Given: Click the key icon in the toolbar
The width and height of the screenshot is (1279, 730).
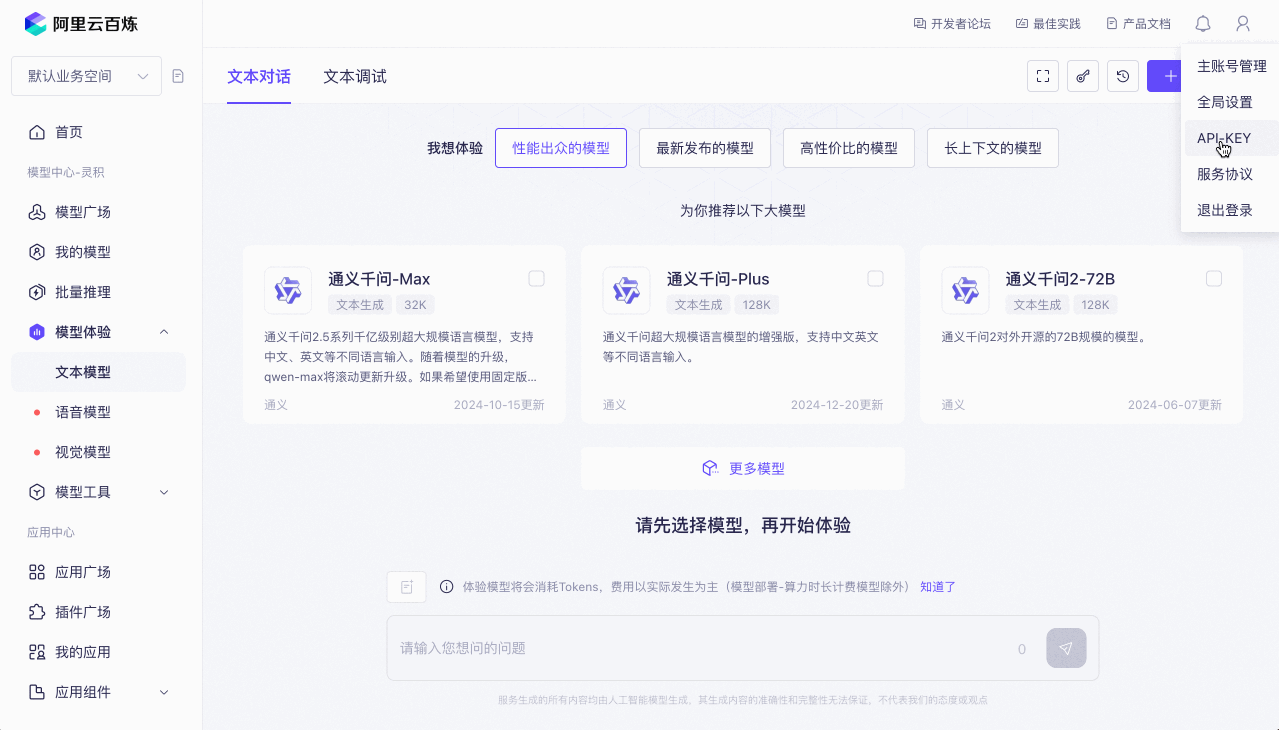Looking at the screenshot, I should click(x=1083, y=76).
